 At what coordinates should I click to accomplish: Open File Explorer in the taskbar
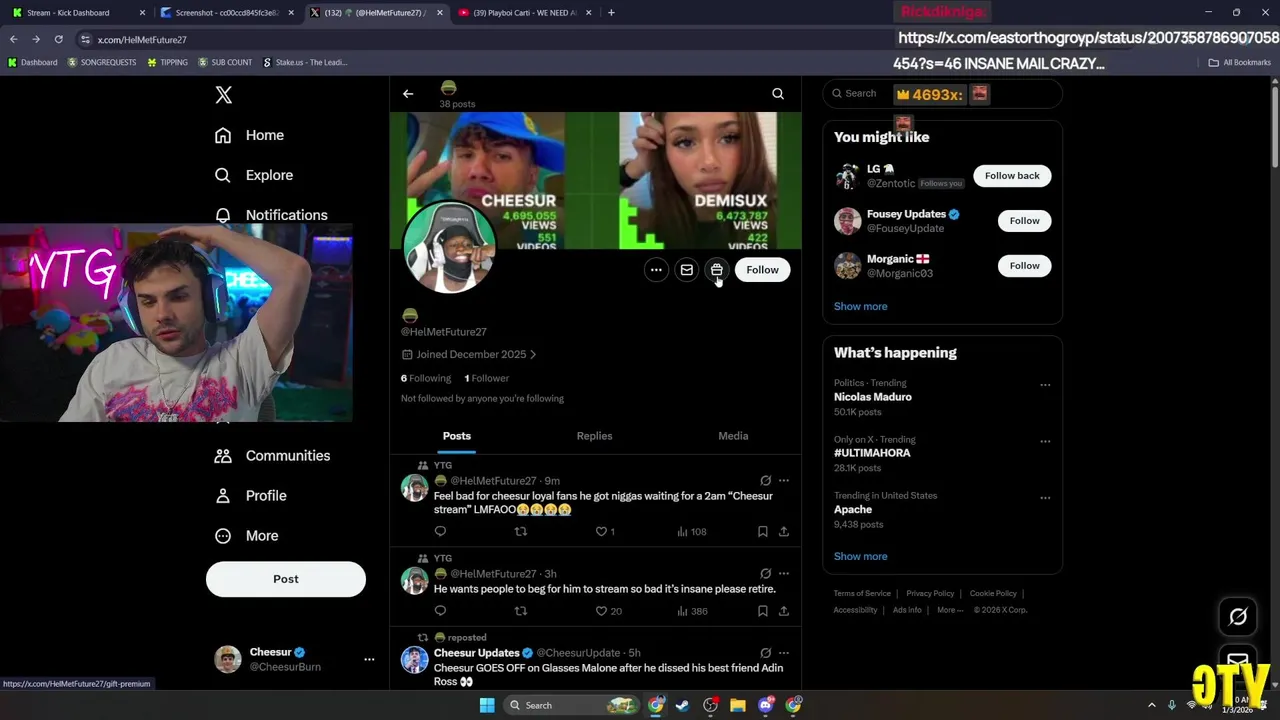pyautogui.click(x=738, y=706)
